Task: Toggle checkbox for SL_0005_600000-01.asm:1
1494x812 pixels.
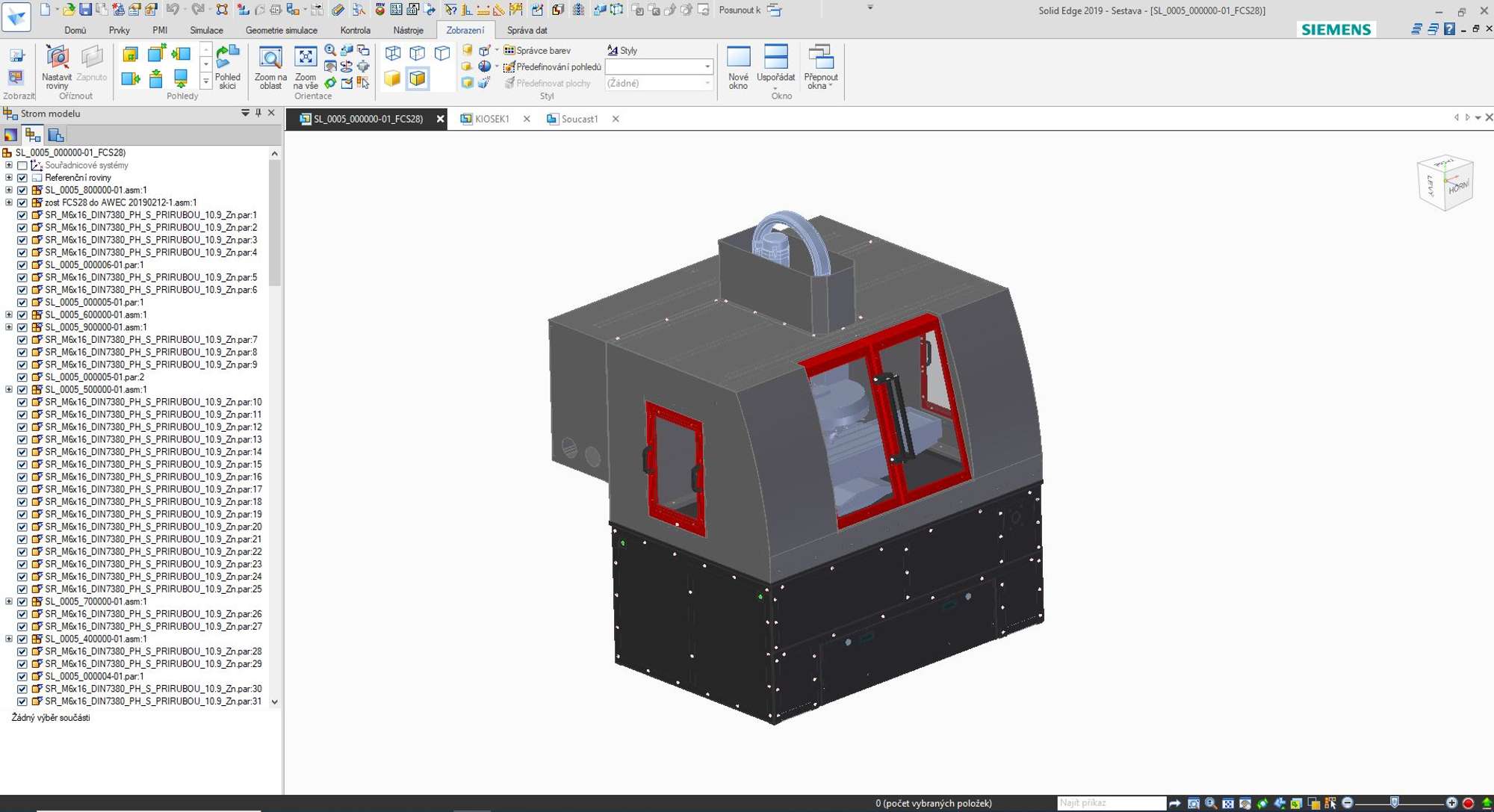Action: (22, 315)
